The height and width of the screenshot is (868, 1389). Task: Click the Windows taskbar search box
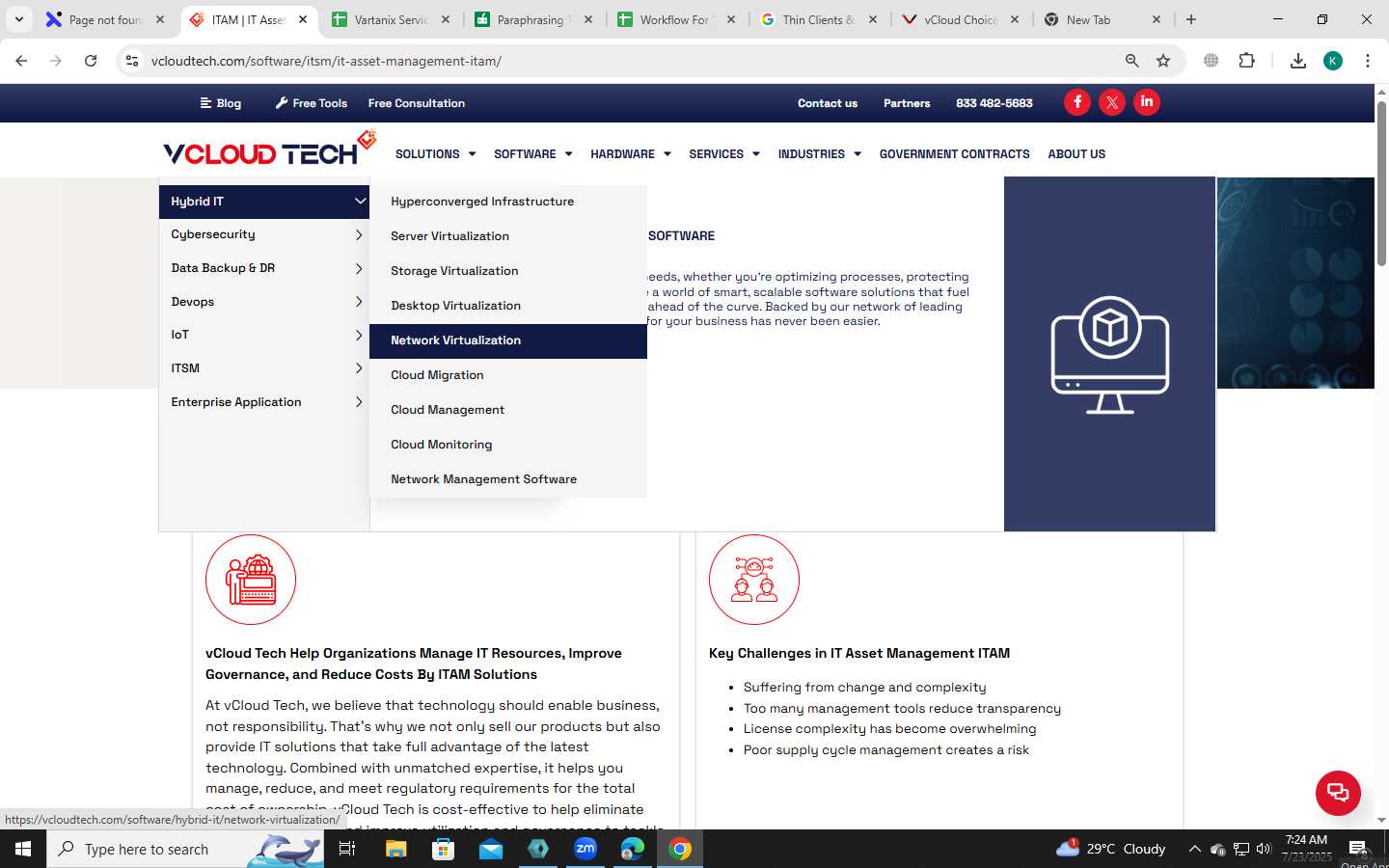(x=185, y=849)
